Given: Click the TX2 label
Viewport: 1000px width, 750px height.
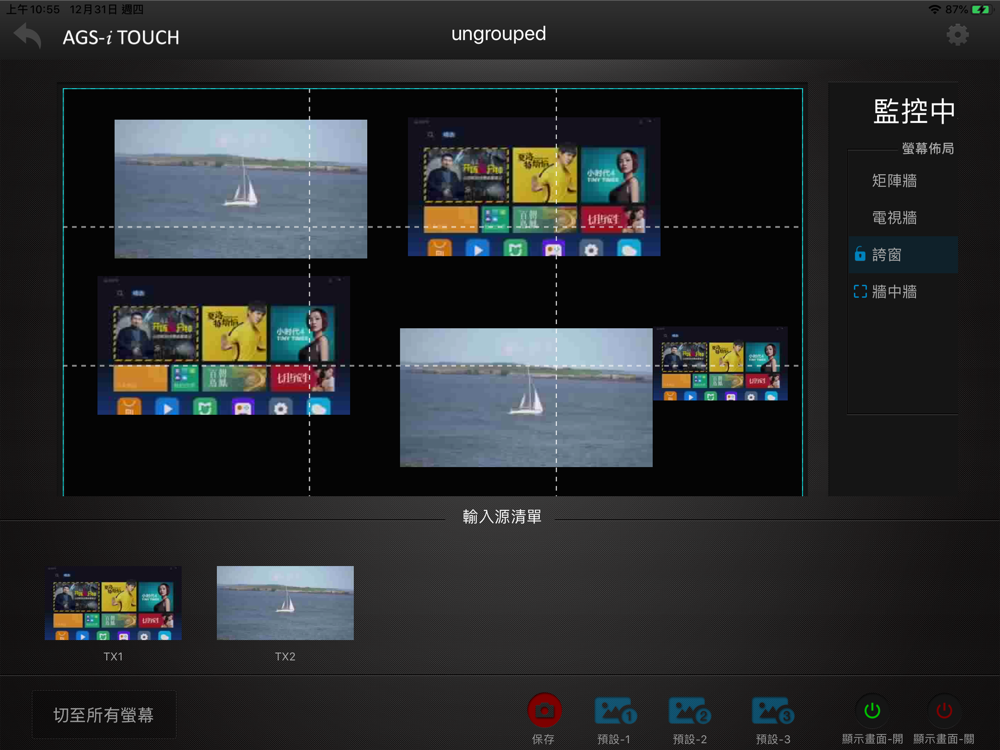Looking at the screenshot, I should [x=285, y=656].
